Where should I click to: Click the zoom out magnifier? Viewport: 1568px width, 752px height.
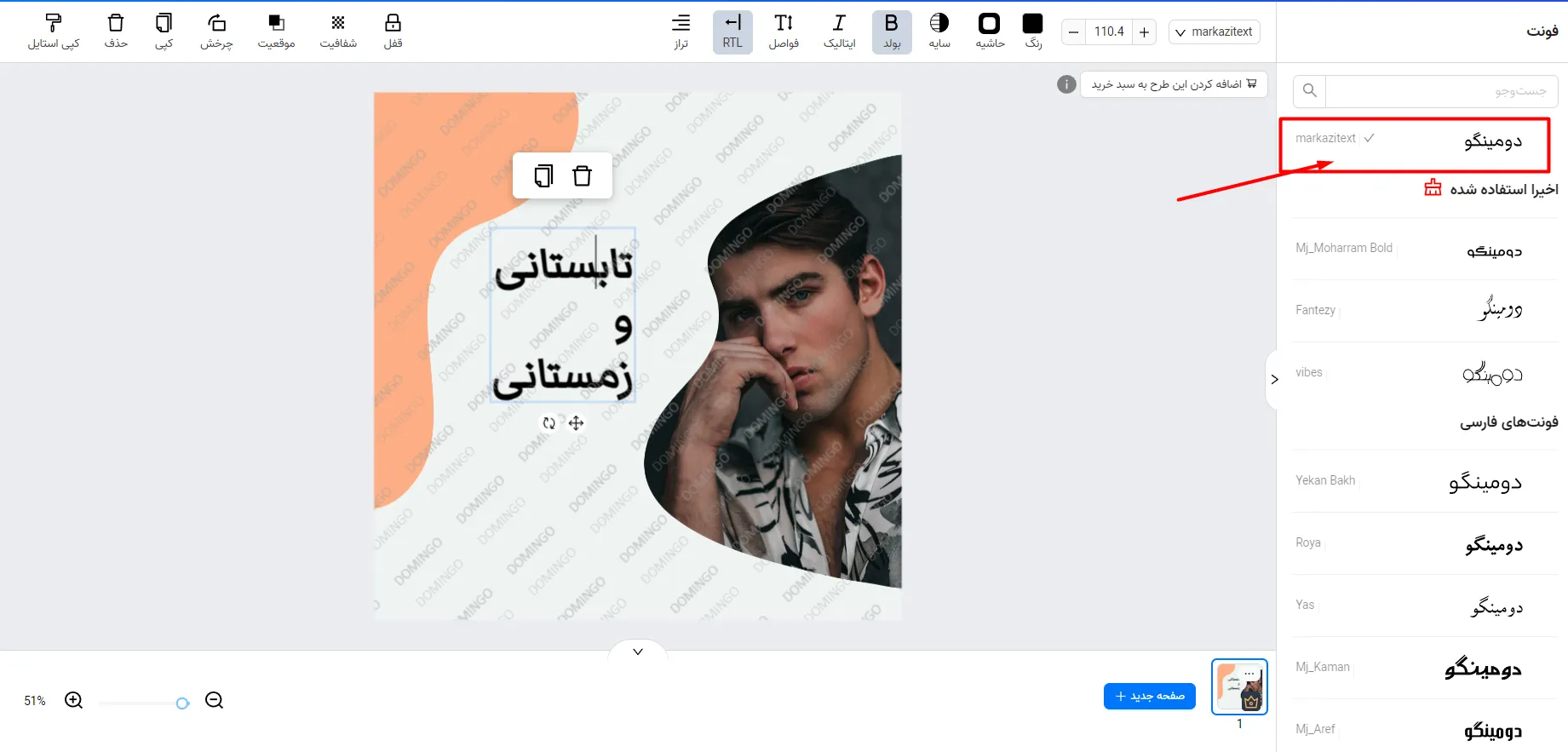coord(215,700)
